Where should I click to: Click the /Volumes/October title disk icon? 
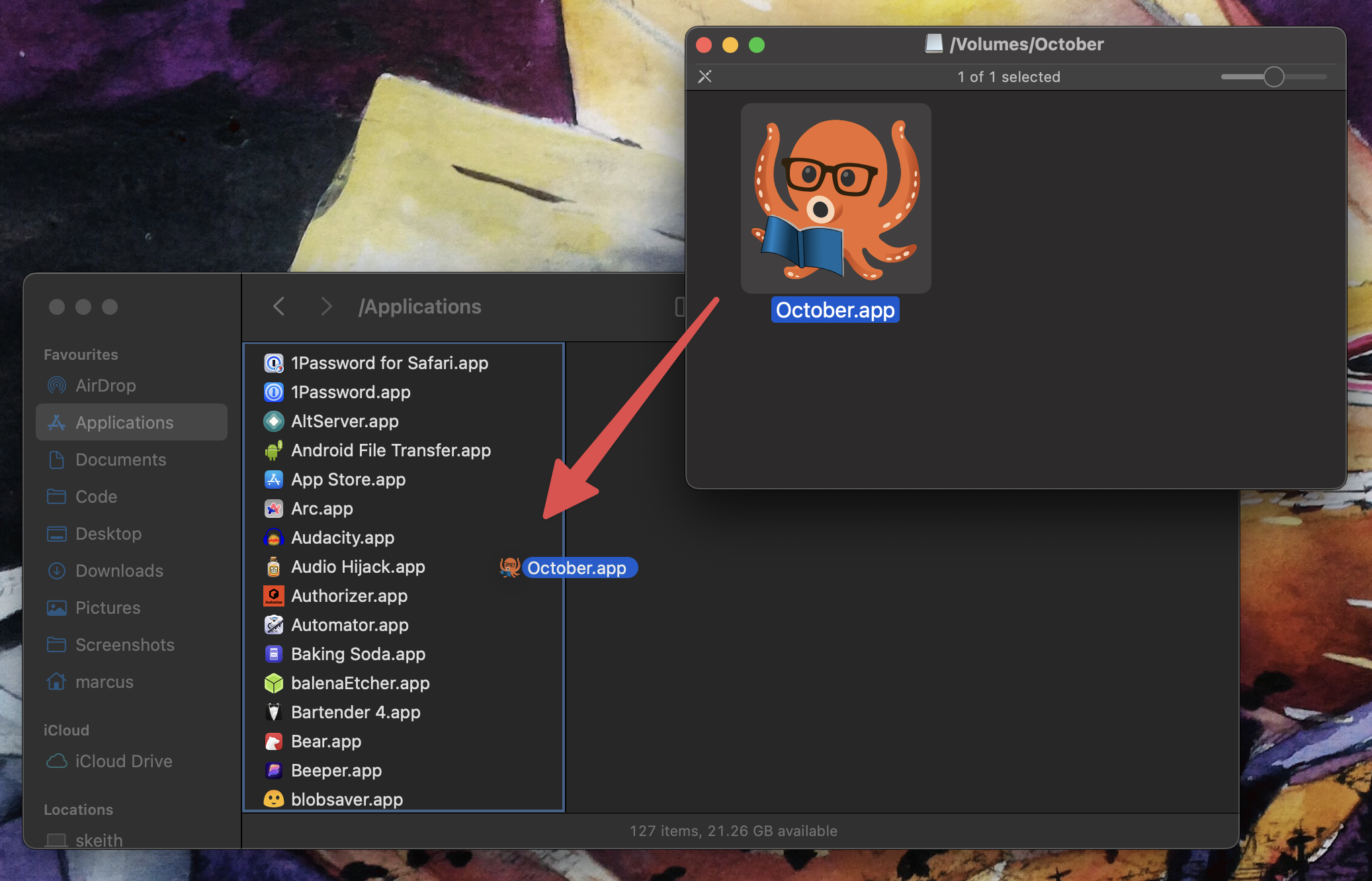coord(933,44)
